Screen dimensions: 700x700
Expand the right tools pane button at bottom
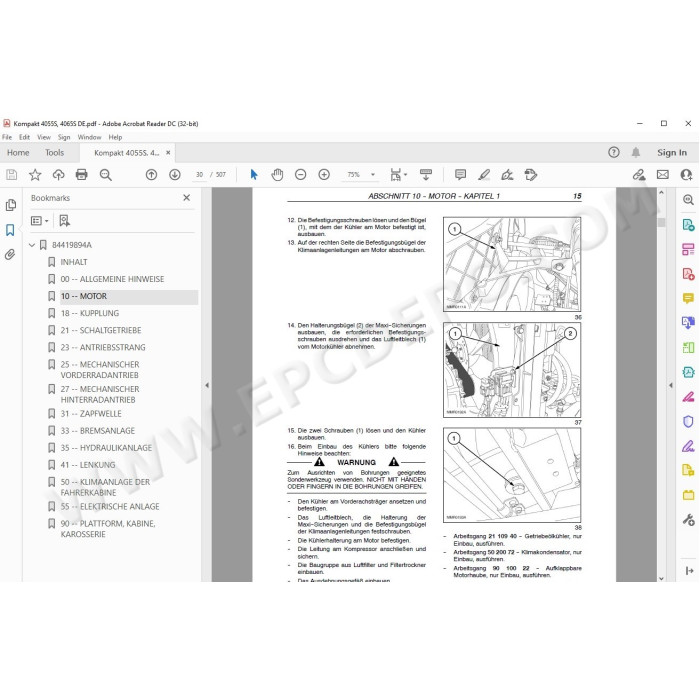pyautogui.click(x=689, y=570)
